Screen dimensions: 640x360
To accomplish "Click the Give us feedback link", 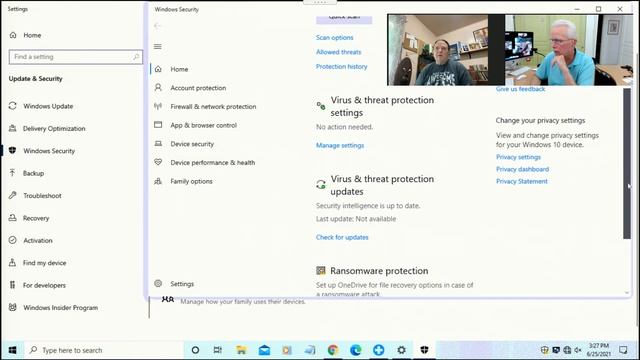I will pos(520,89).
